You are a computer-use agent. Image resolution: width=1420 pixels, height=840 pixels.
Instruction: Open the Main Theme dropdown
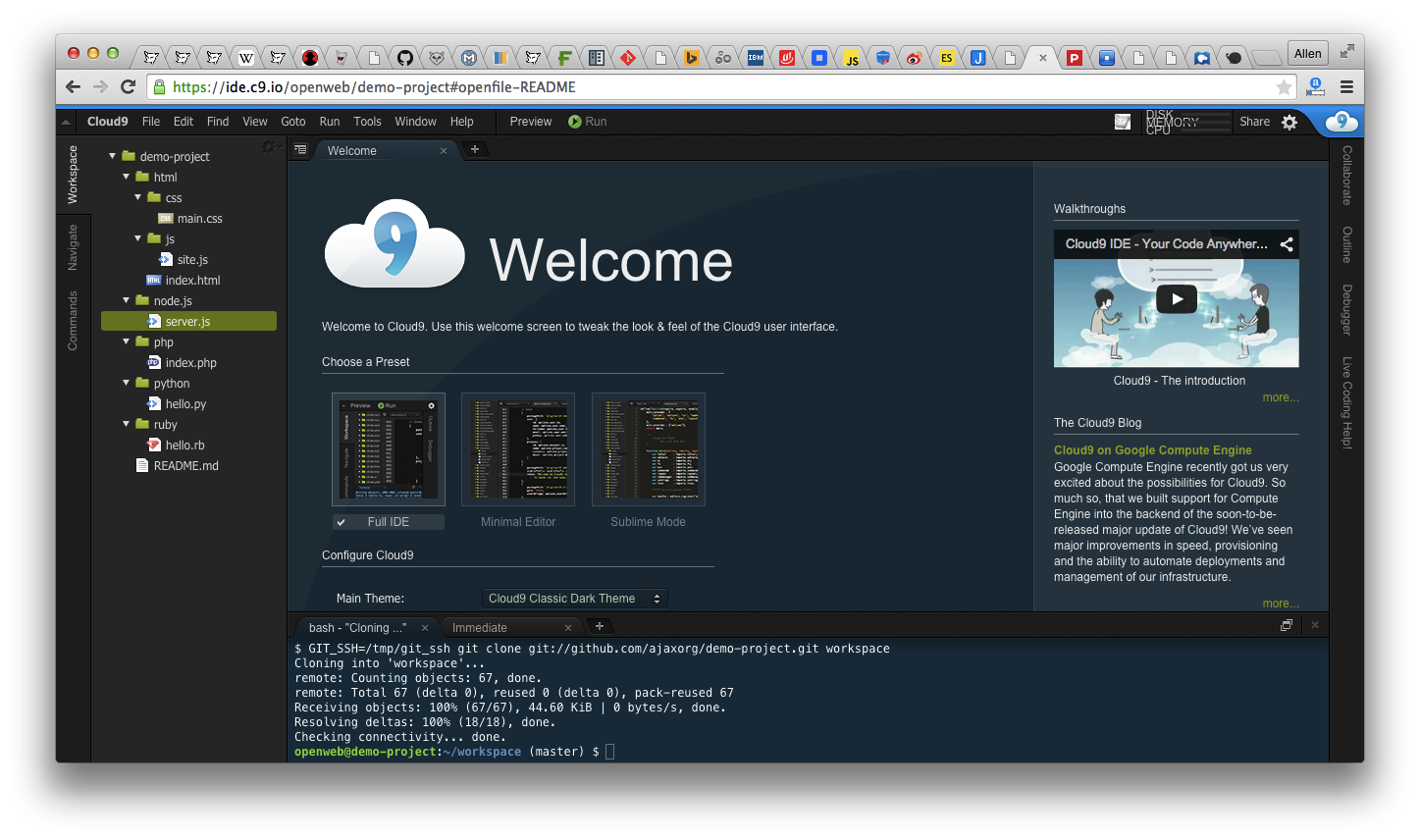[x=574, y=599]
